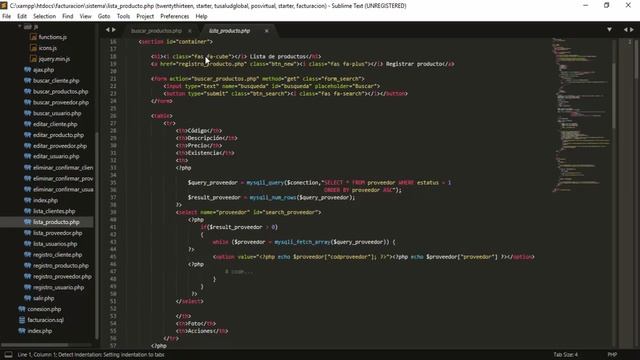640x360 pixels.
Task: Open editar_usuario.php in the sidebar
Action: pos(56,156)
